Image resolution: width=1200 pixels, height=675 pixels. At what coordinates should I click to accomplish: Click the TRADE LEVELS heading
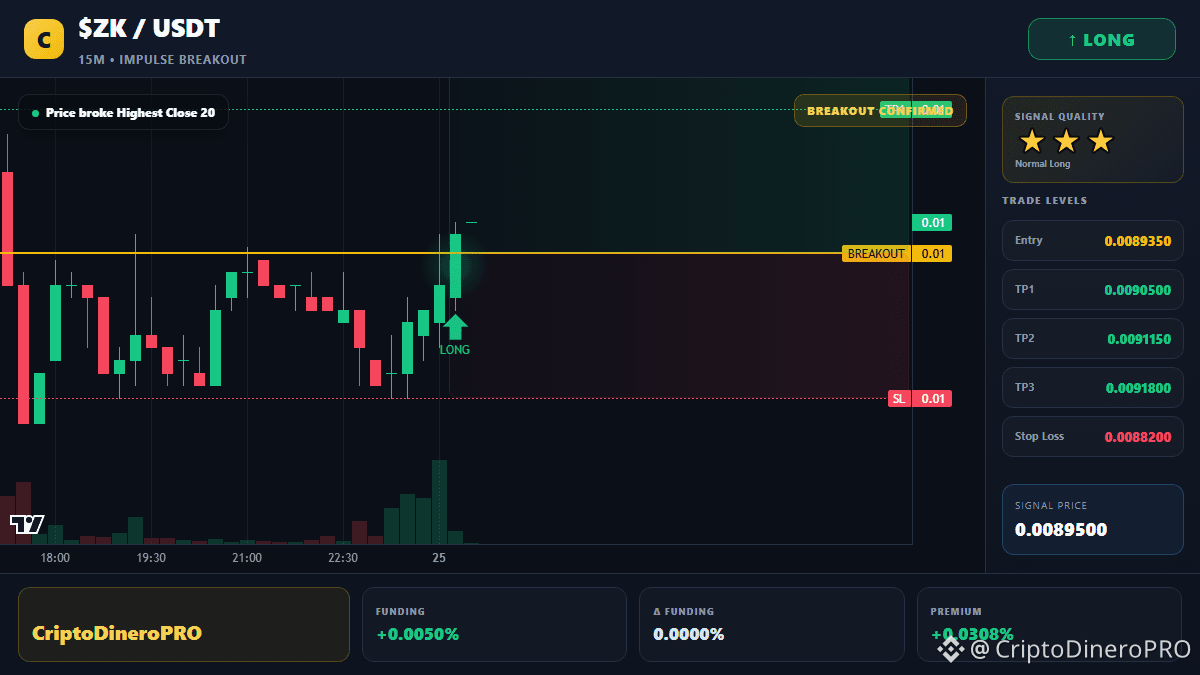click(1044, 201)
